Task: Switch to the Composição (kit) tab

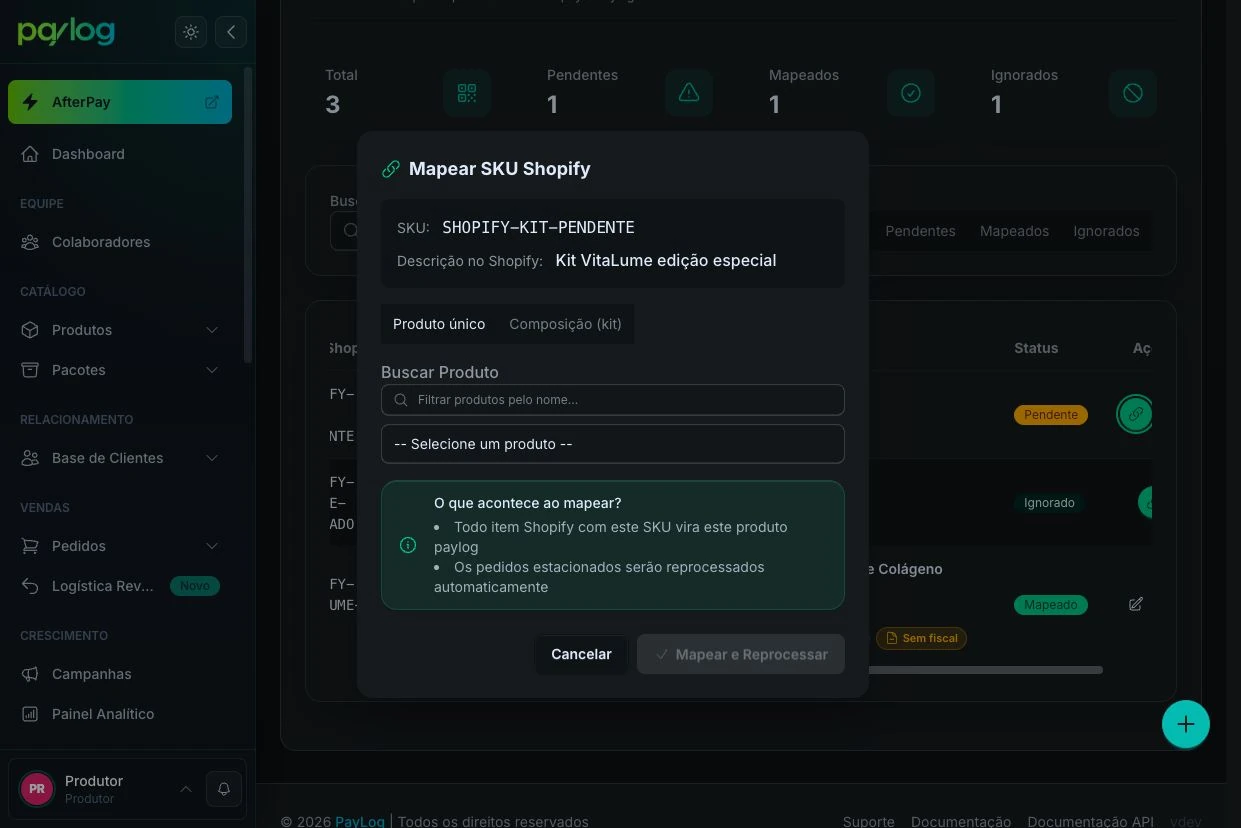Action: click(565, 324)
